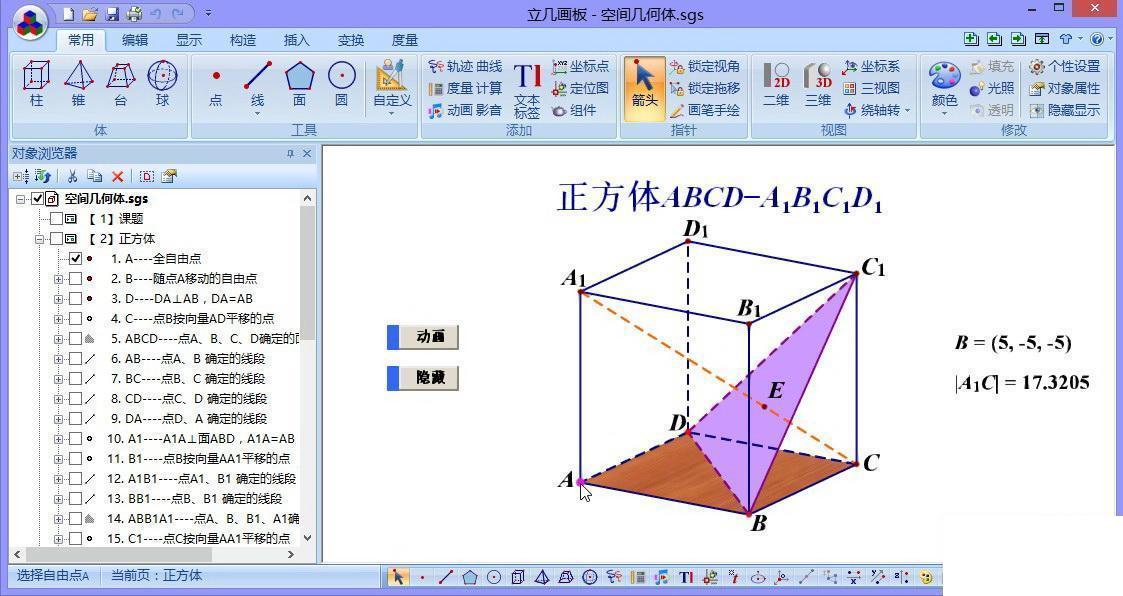
Task: Expand tree item 8. CD segment
Action: (58, 399)
